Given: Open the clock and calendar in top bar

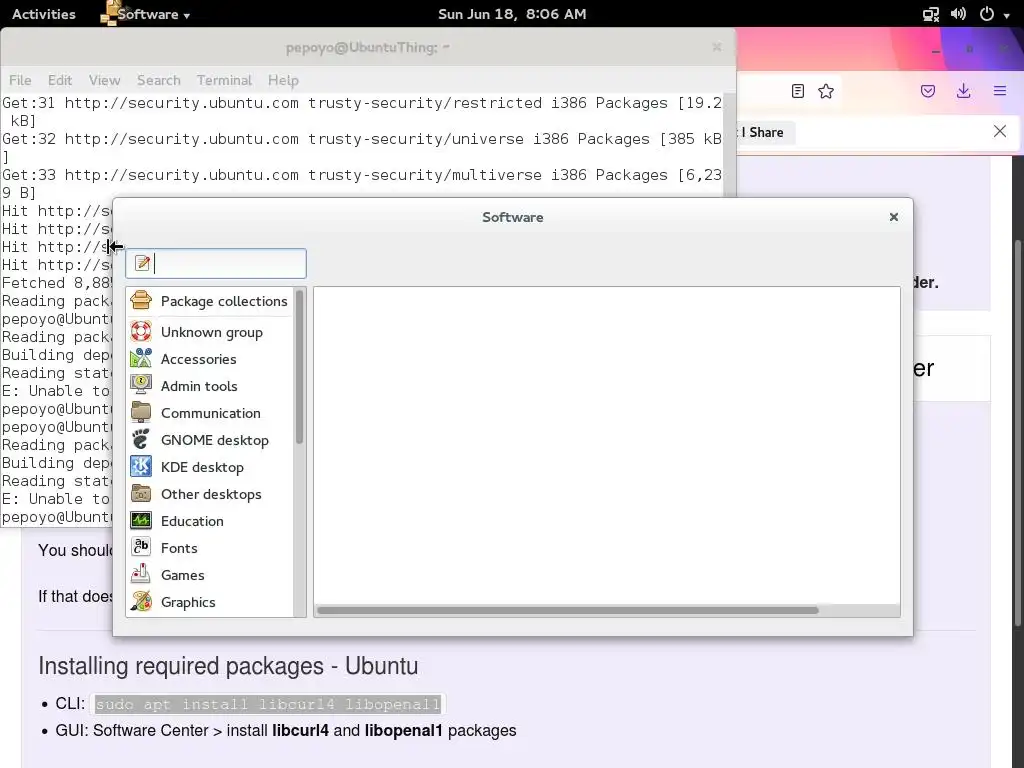Looking at the screenshot, I should pyautogui.click(x=512, y=14).
